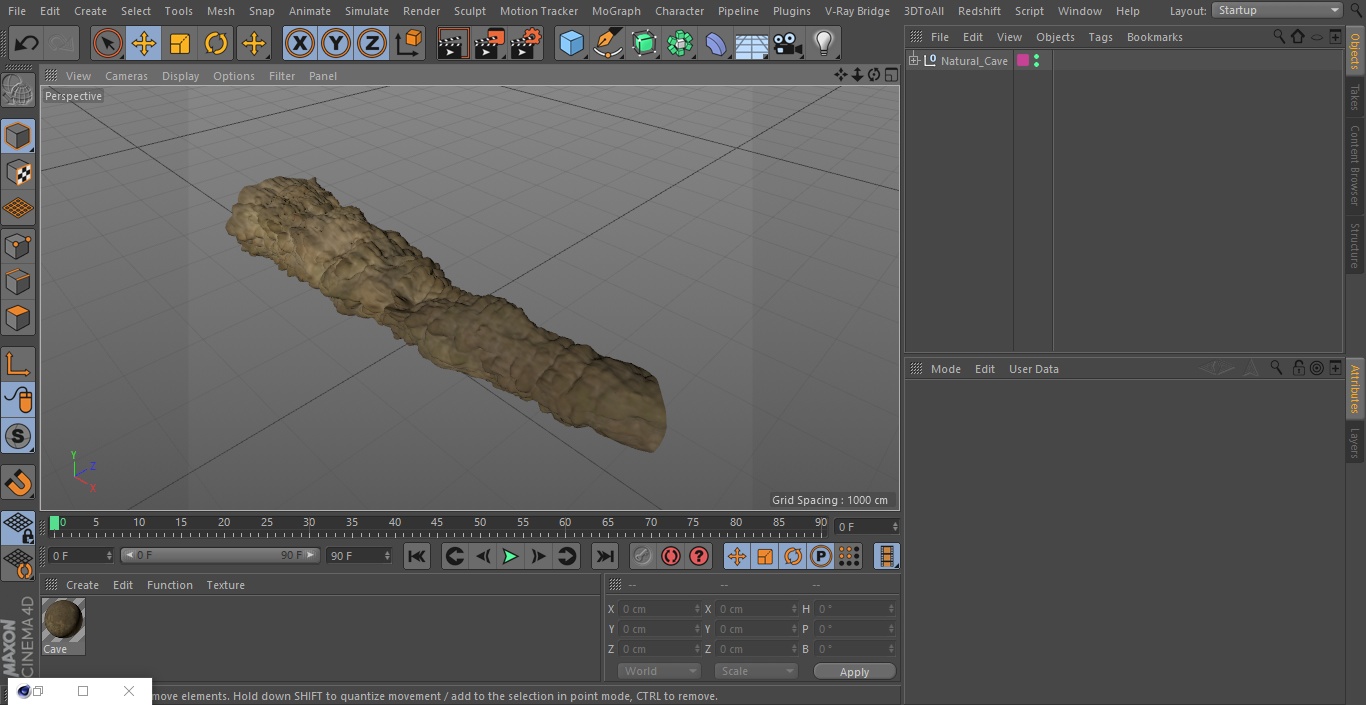
Task: Add a Floor environment object
Action: pos(752,44)
